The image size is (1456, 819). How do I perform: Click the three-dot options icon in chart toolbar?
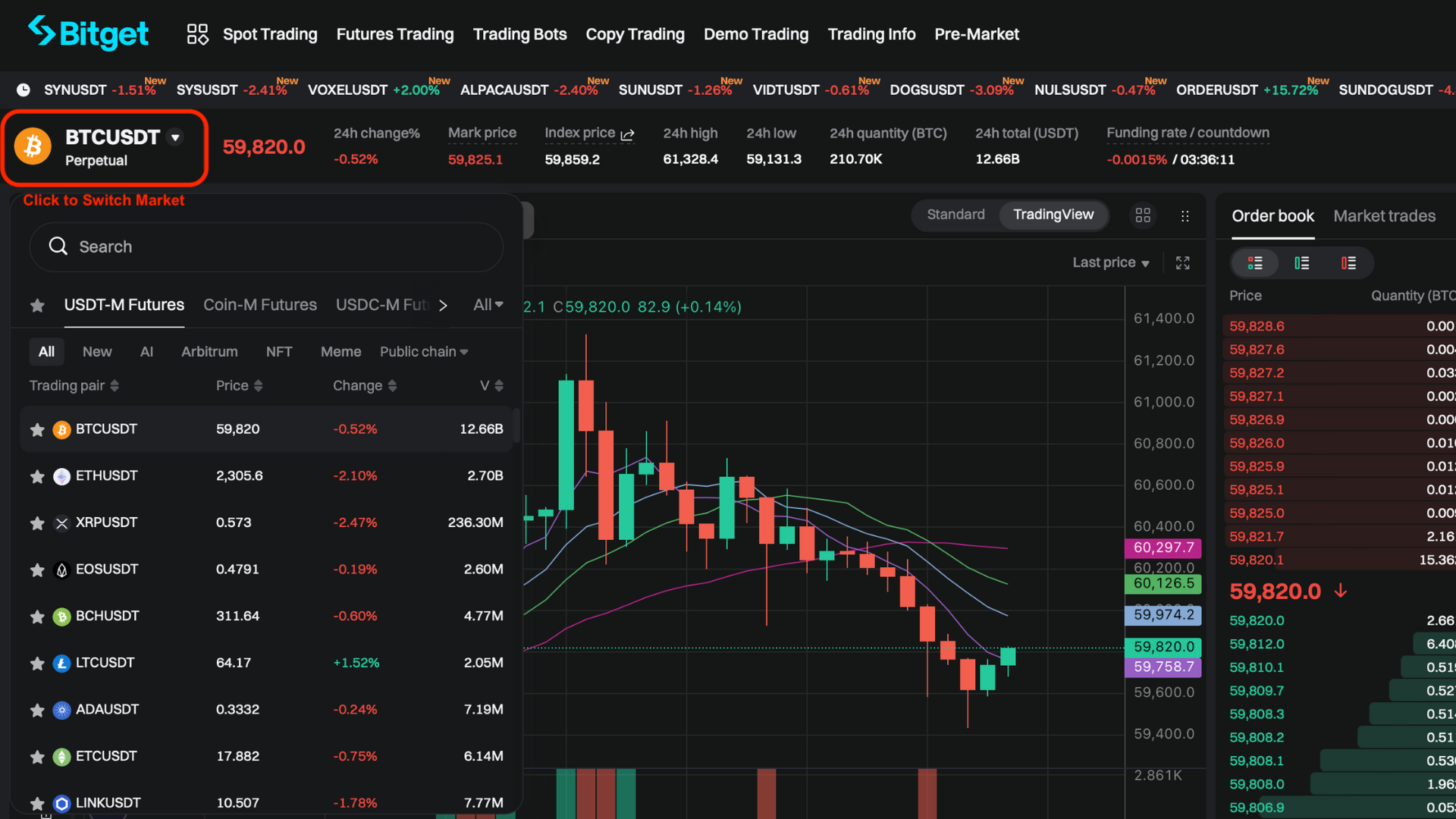(1185, 215)
